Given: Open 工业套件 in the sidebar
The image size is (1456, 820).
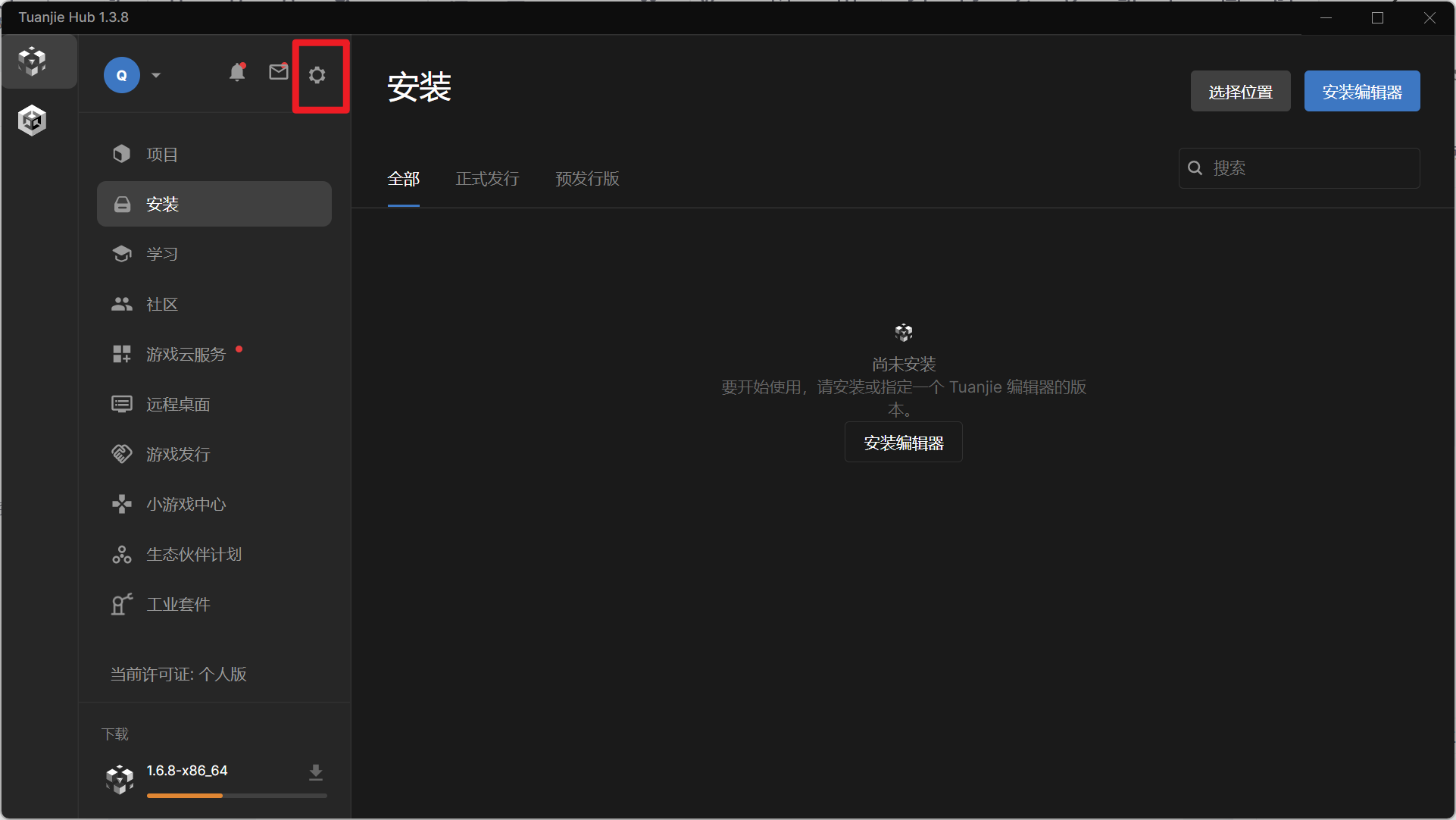Looking at the screenshot, I should (178, 604).
